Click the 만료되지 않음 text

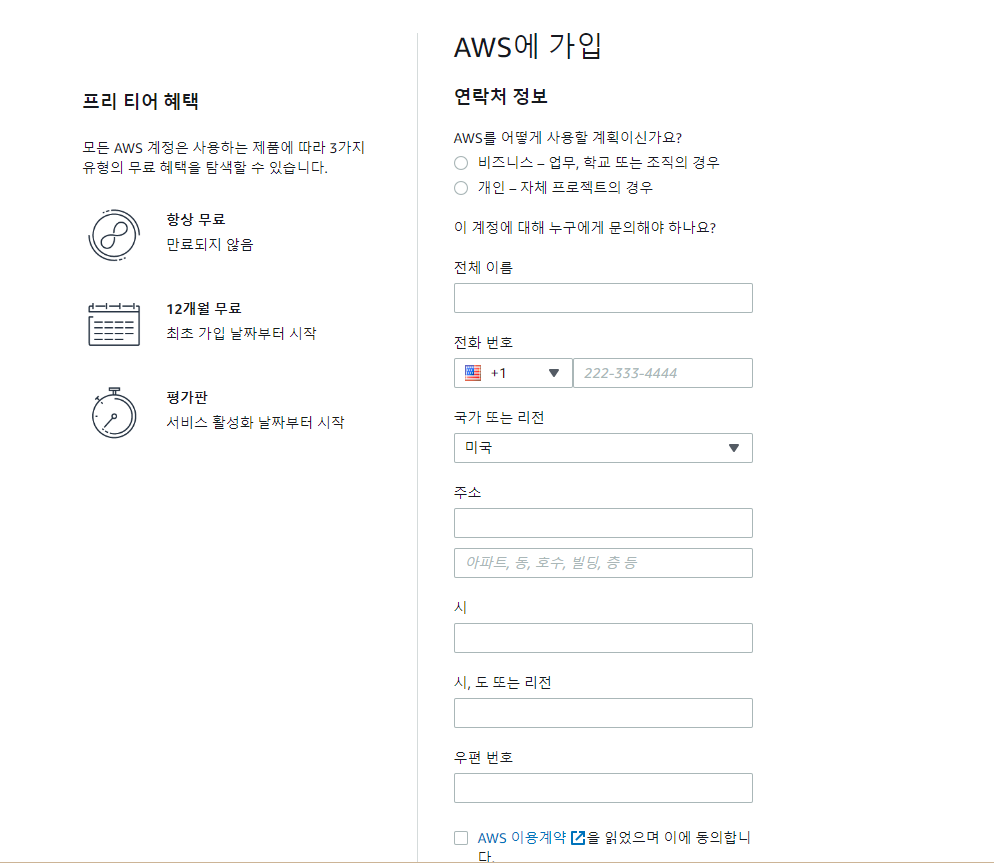(210, 244)
